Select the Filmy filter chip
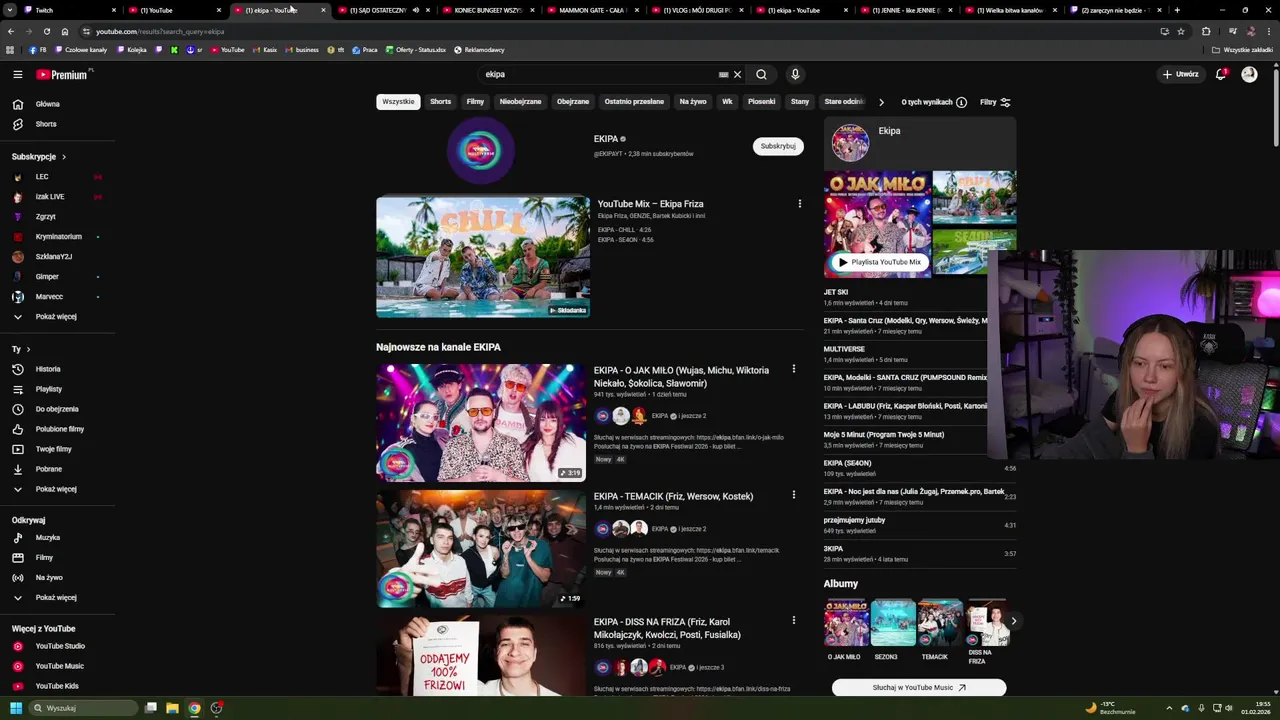 point(475,102)
